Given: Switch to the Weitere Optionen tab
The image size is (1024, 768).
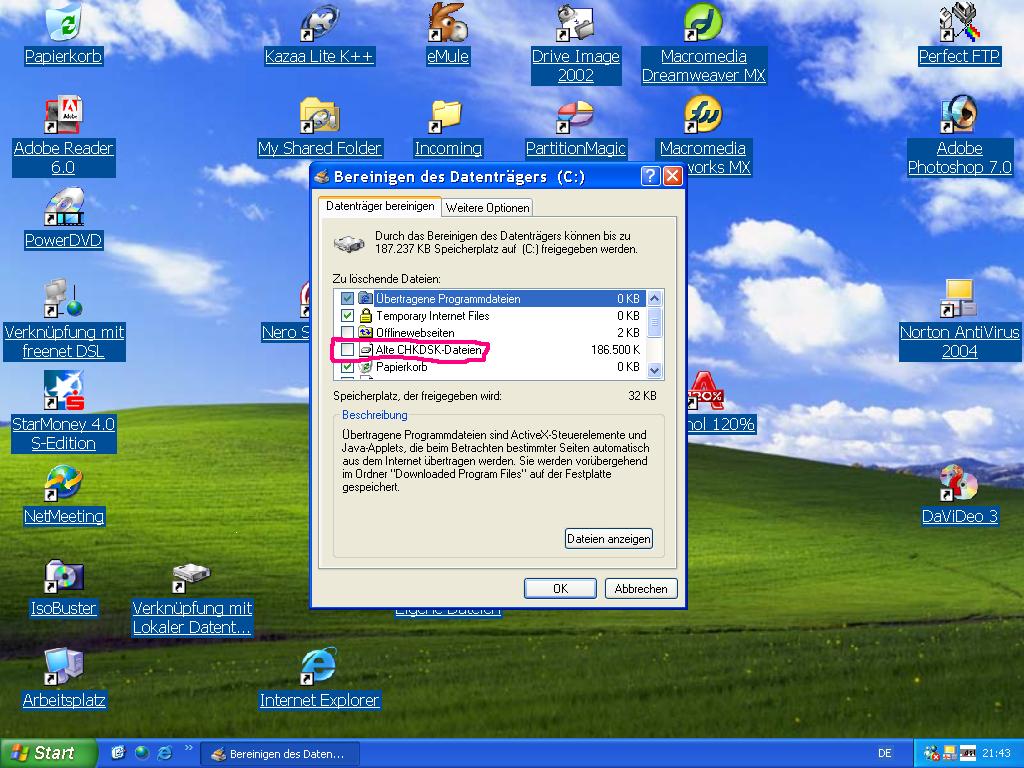Looking at the screenshot, I should (487, 208).
